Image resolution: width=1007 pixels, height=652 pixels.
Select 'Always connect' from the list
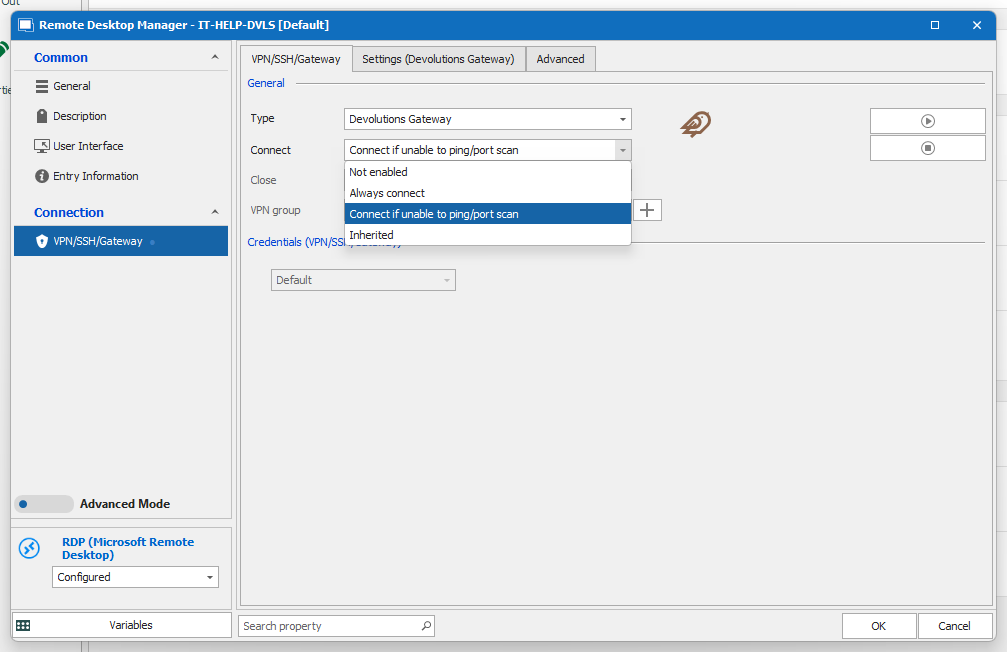click(x=387, y=193)
